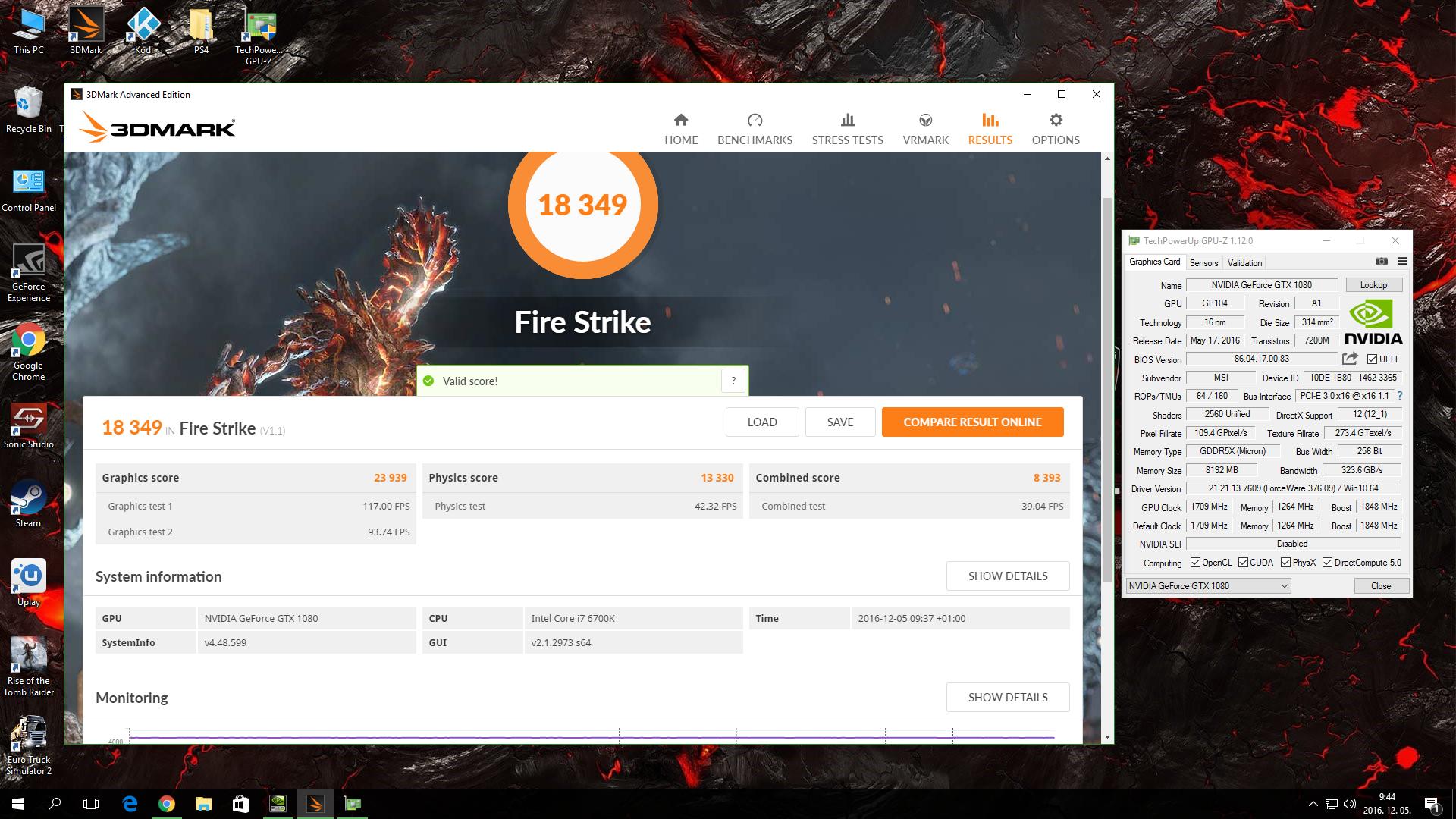This screenshot has height=819, width=1456.
Task: Click the GPU-Z Driver Version field
Action: point(1294,488)
